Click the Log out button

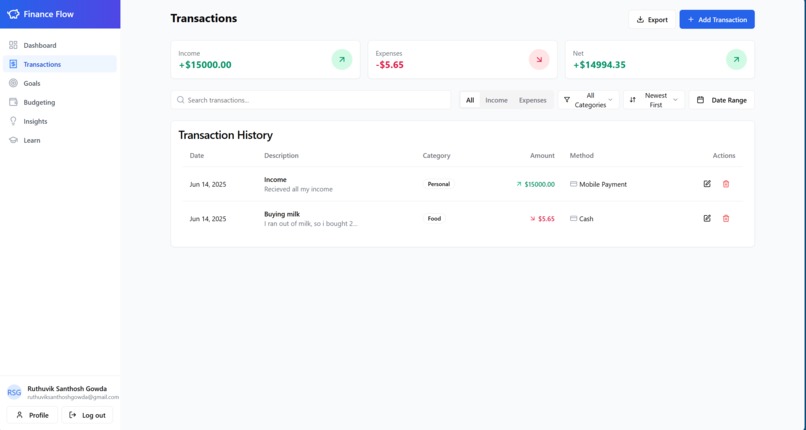click(87, 415)
